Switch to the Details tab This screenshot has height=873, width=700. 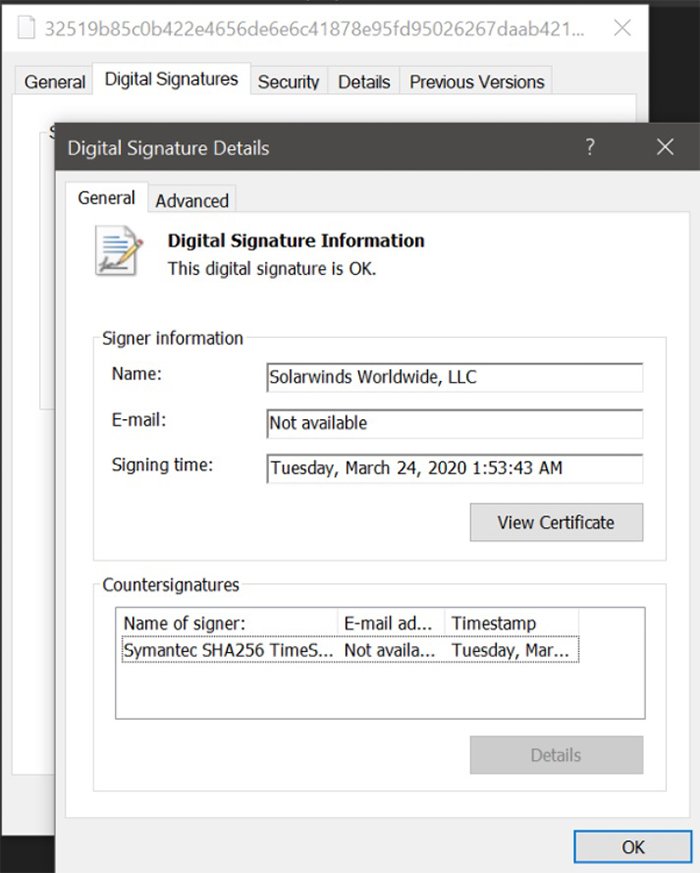coord(363,82)
